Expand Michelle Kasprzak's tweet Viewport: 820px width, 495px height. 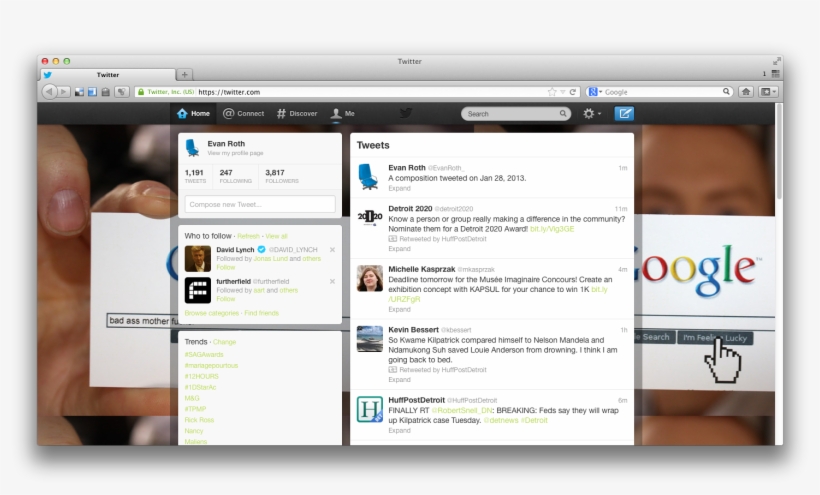coord(399,309)
